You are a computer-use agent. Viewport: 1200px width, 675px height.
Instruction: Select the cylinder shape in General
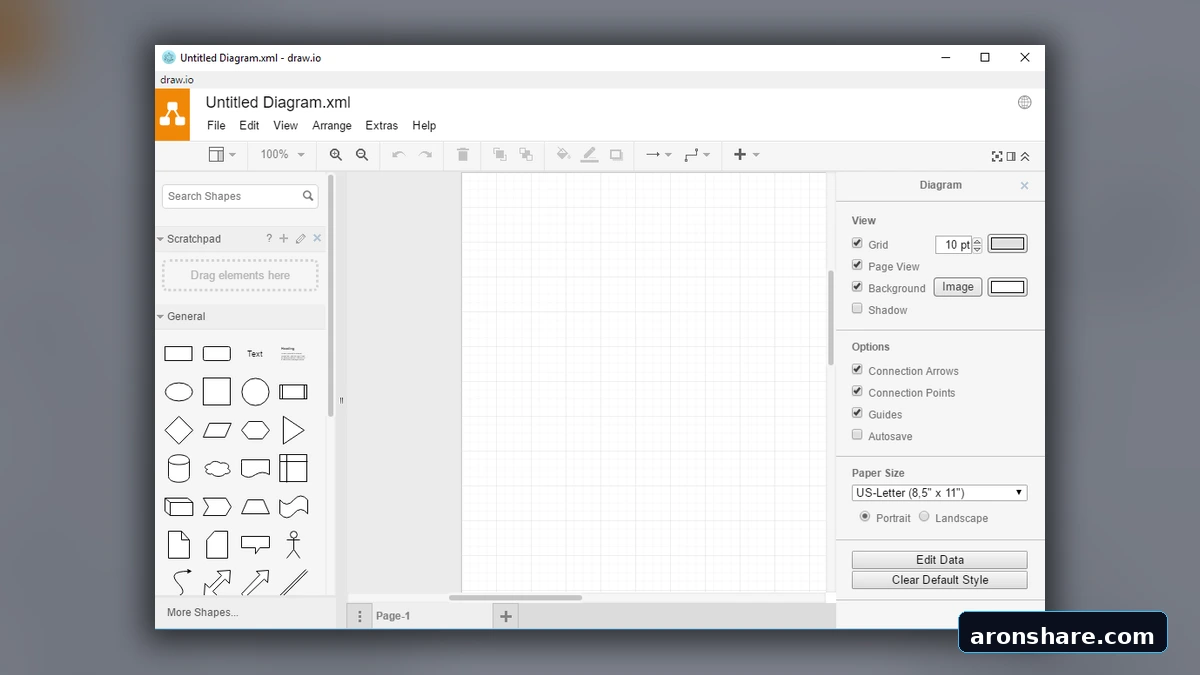(x=179, y=468)
